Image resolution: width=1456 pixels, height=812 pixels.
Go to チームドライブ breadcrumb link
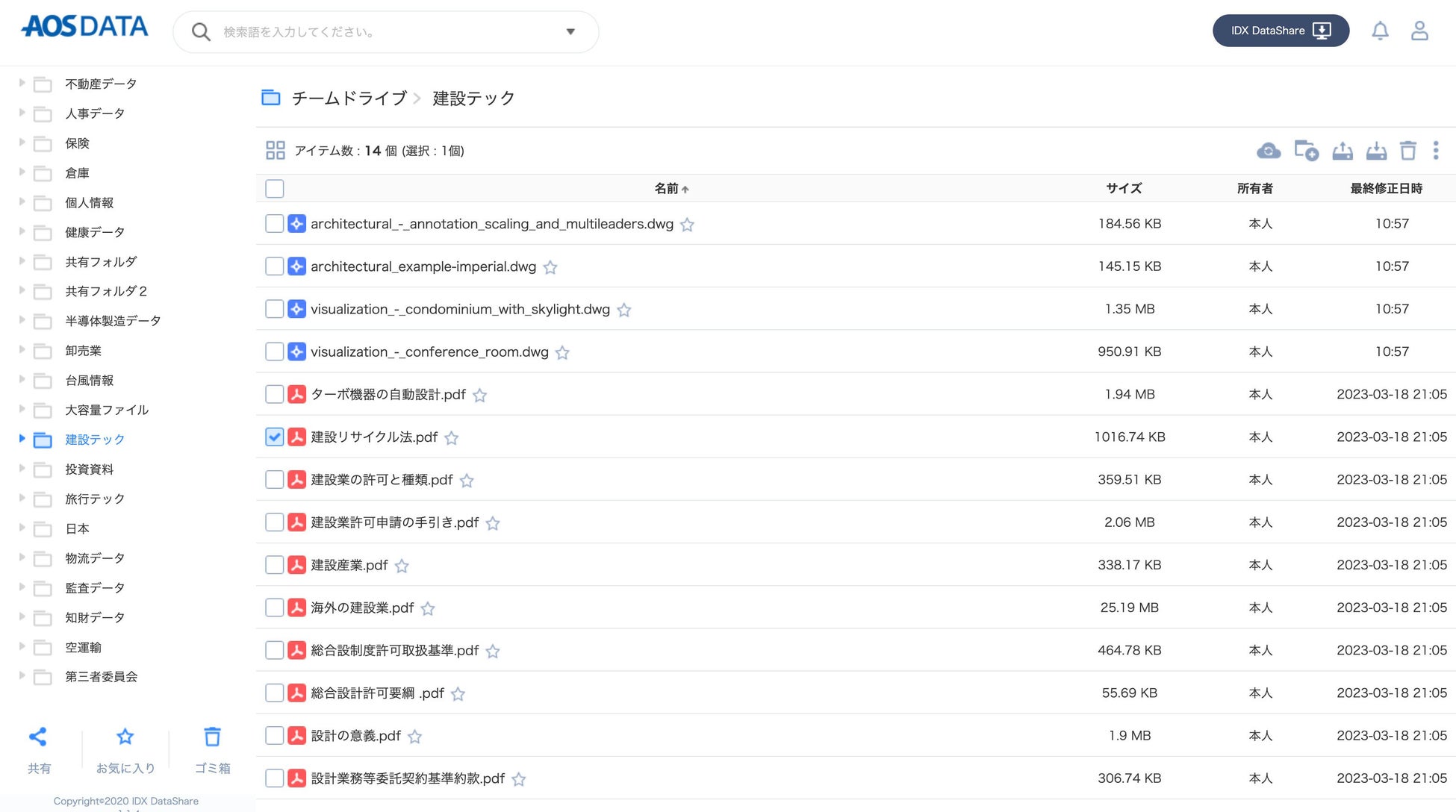pyautogui.click(x=349, y=99)
